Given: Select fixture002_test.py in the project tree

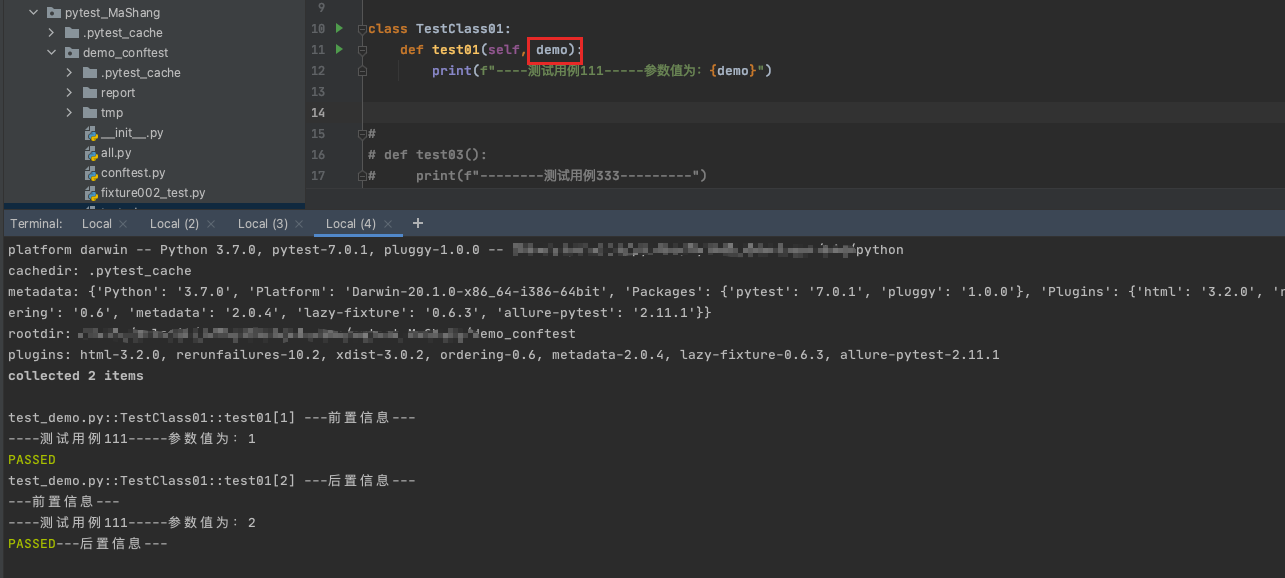Looking at the screenshot, I should (x=153, y=193).
